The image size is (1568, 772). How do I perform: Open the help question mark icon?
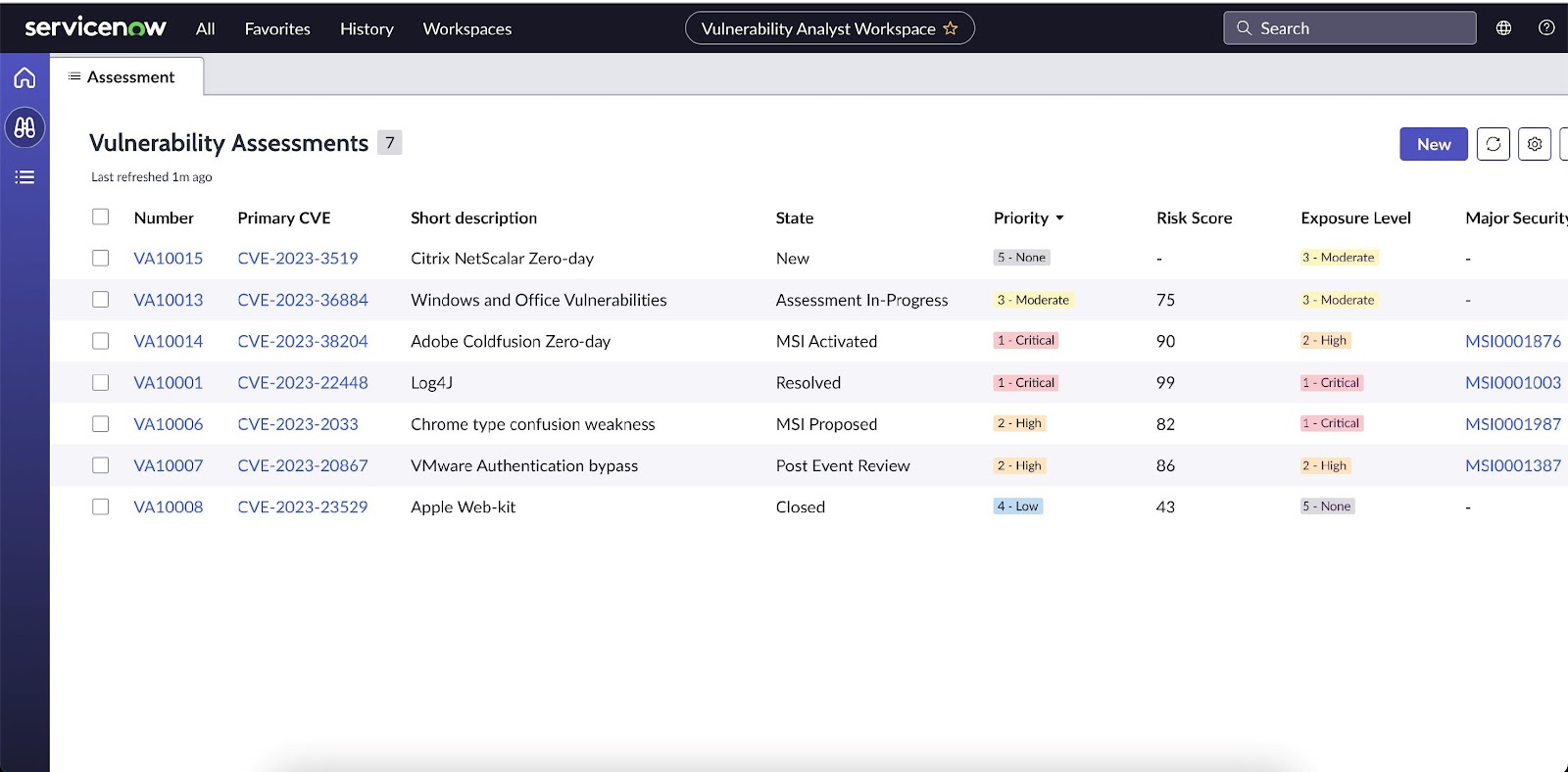click(x=1546, y=28)
